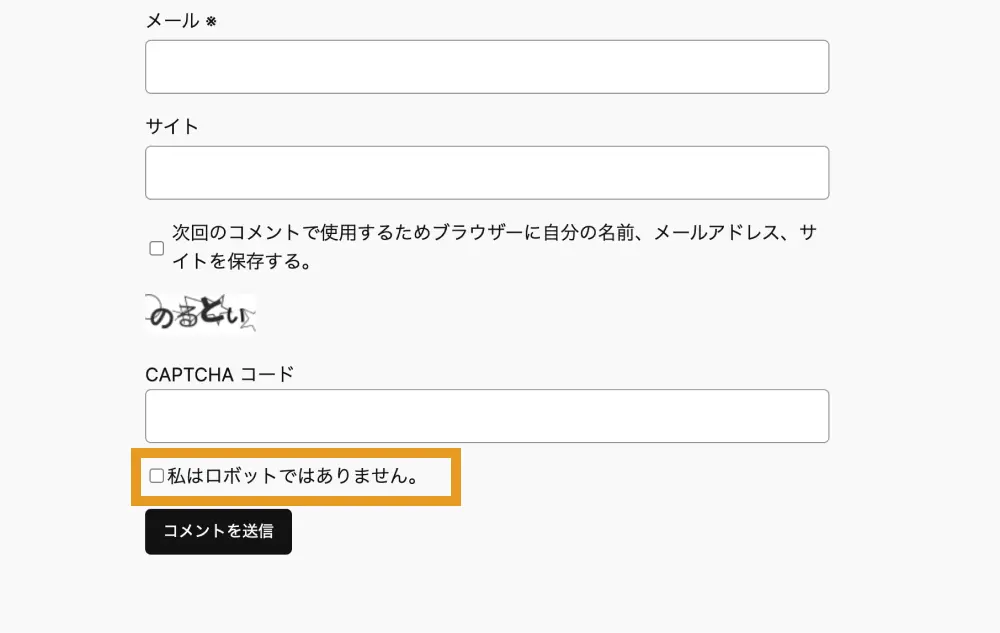Tick the 私はロボットではありません checkbox
The width and height of the screenshot is (1000, 633).
point(157,476)
